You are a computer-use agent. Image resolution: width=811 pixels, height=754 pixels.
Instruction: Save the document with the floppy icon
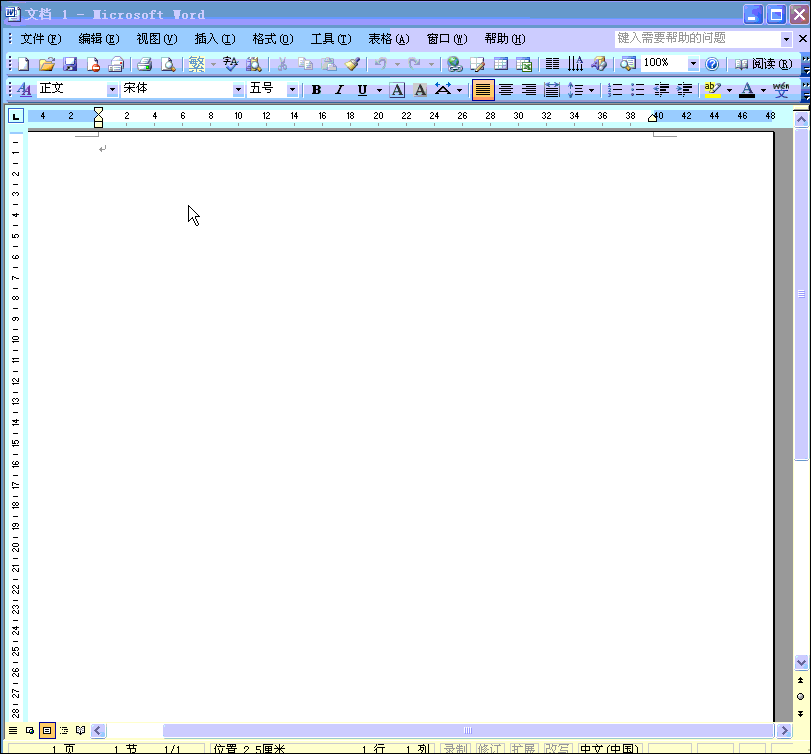[x=70, y=64]
